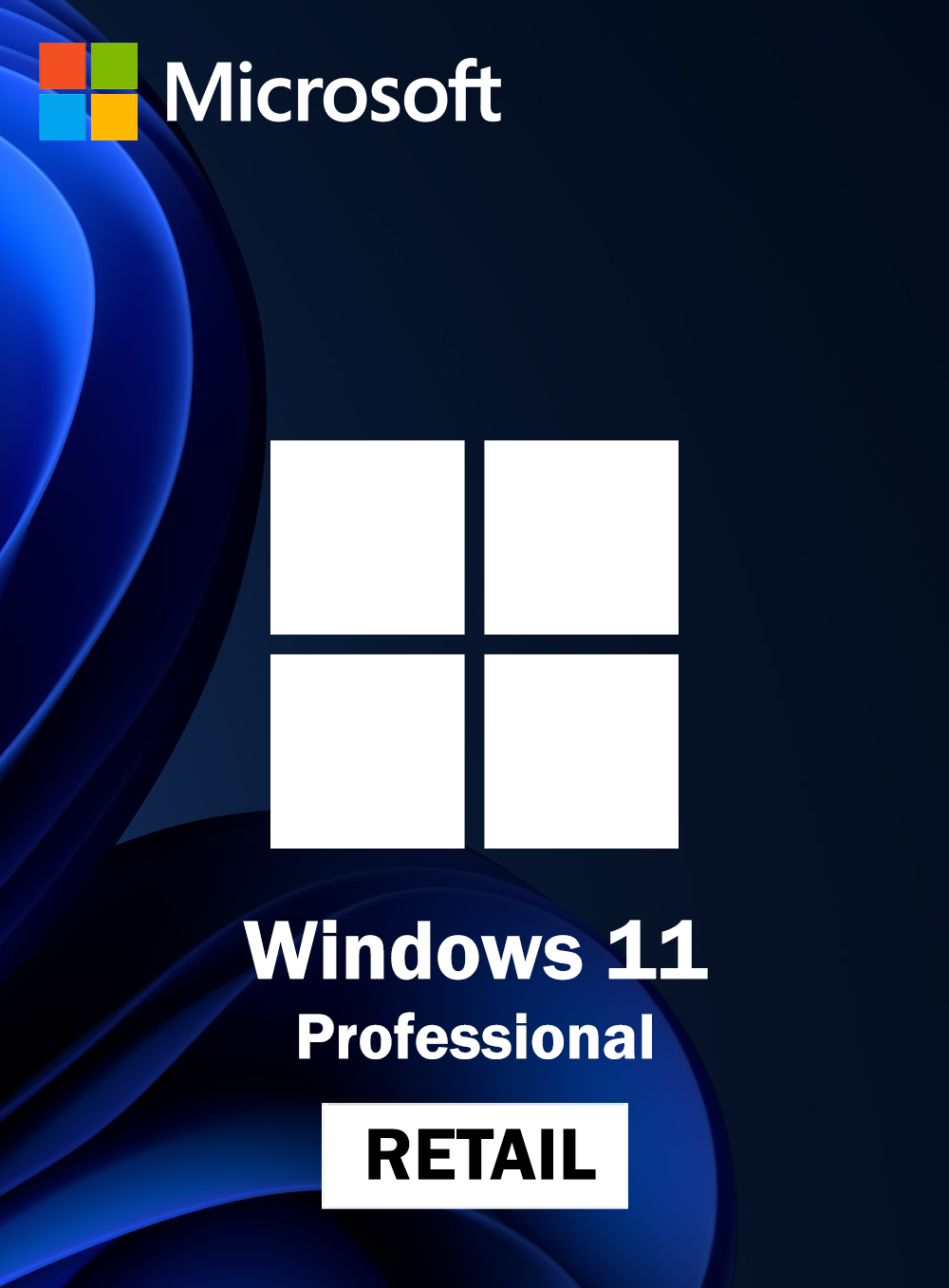
Task: Click the white RETAIL label
Action: 475,1156
